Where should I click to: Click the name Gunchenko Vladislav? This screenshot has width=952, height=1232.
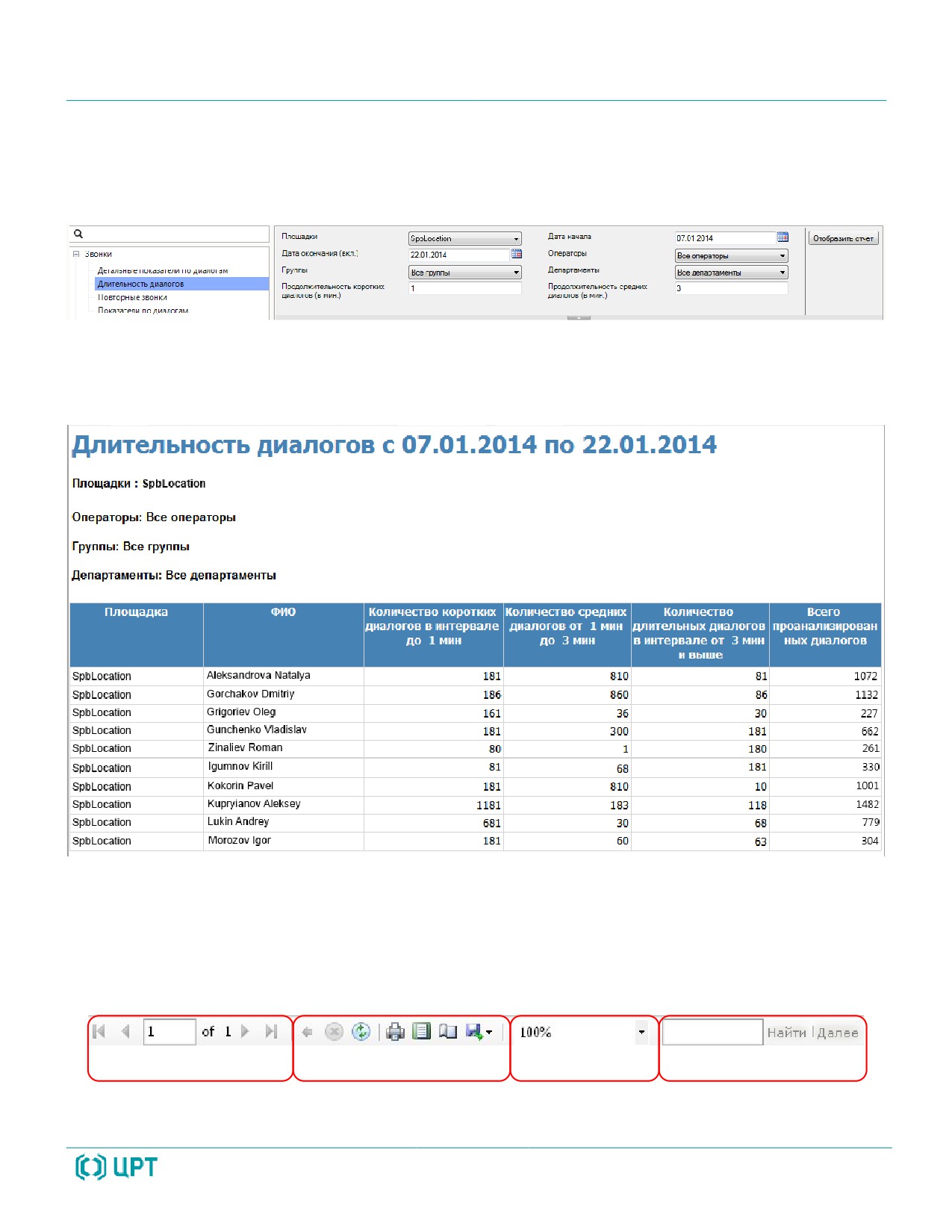pos(257,729)
